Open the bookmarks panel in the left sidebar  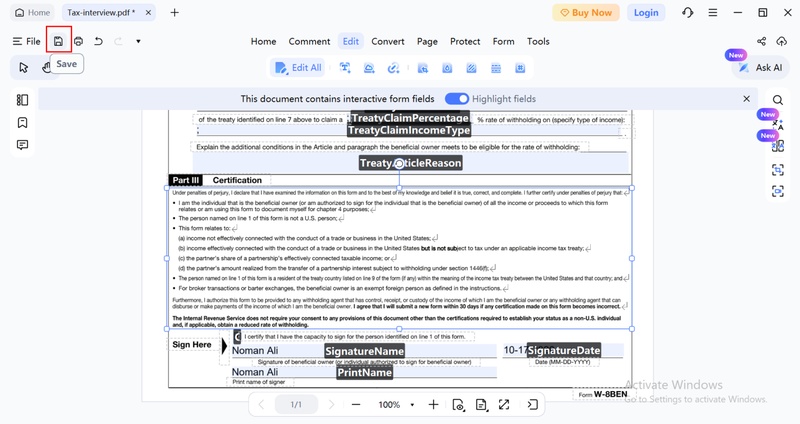pos(22,122)
